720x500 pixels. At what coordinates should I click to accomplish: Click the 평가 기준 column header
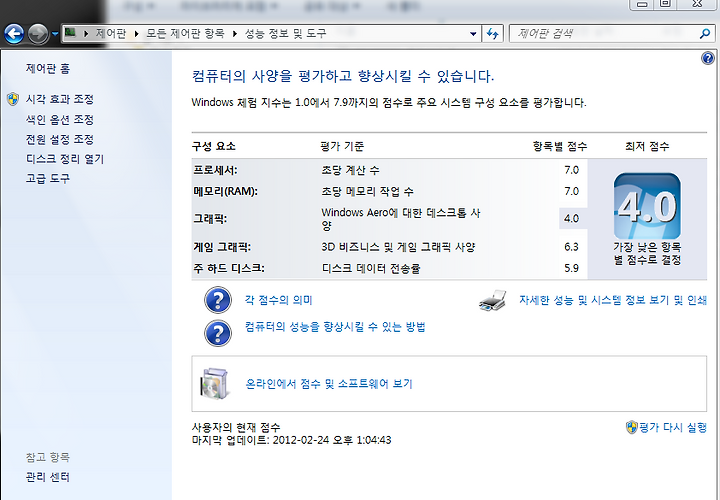[342, 146]
